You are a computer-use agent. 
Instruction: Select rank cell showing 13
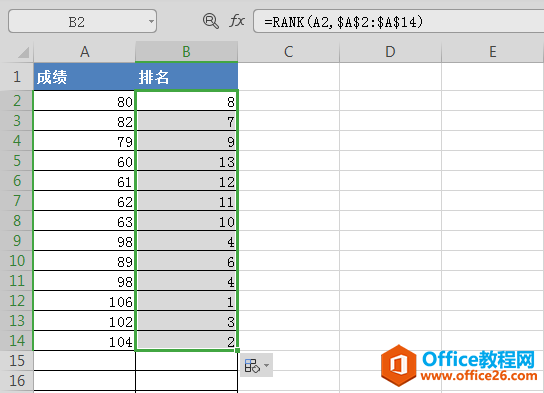(186, 161)
